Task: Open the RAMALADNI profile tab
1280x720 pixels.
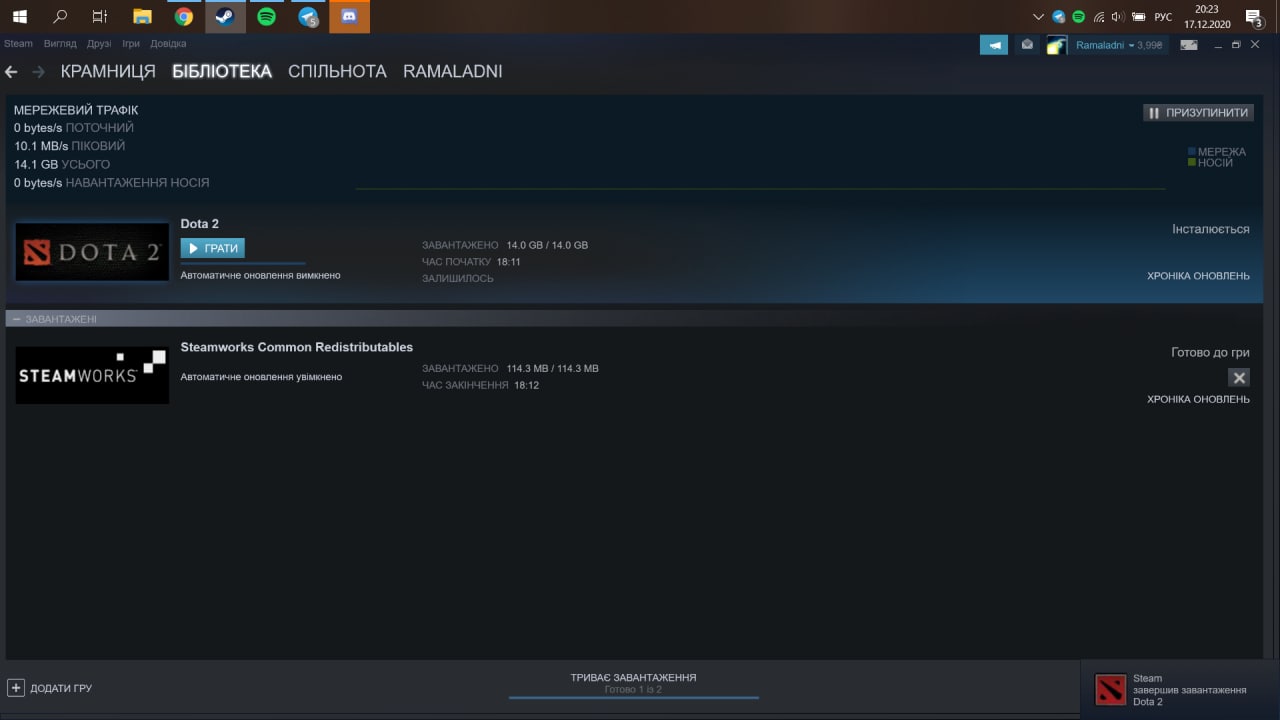Action: pyautogui.click(x=453, y=72)
